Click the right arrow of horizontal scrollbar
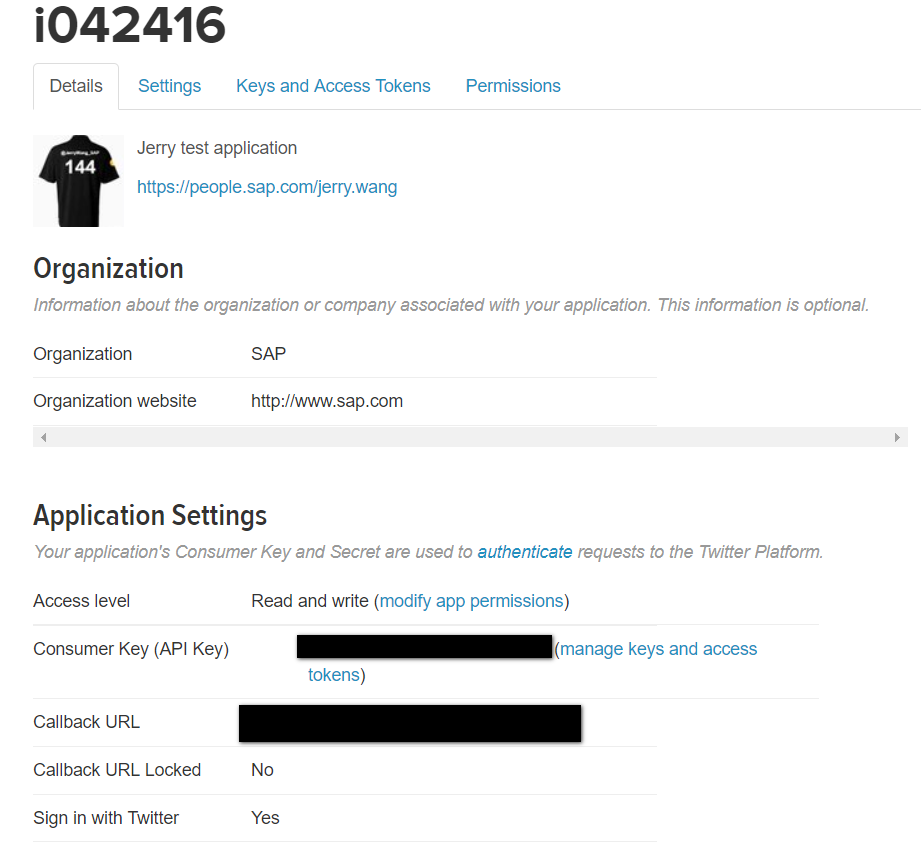921x842 pixels. click(x=897, y=437)
